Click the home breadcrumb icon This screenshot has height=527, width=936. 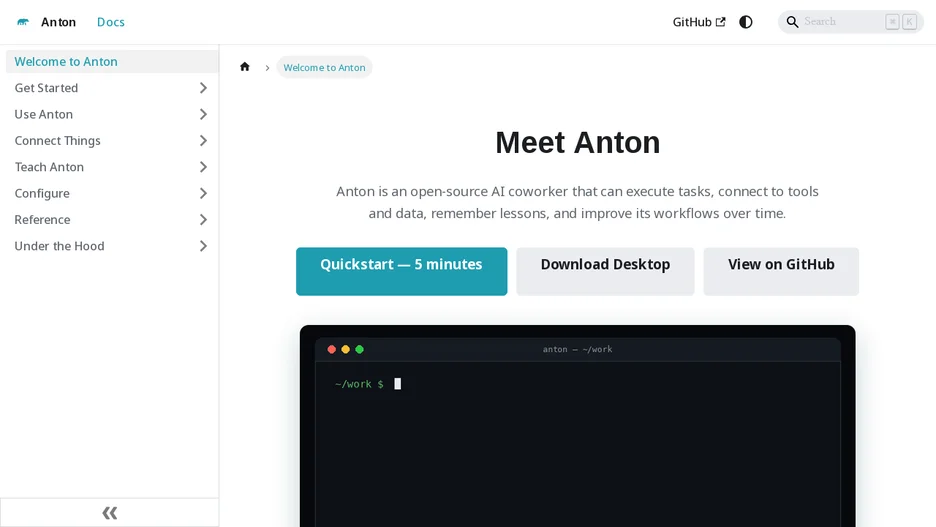coord(245,67)
